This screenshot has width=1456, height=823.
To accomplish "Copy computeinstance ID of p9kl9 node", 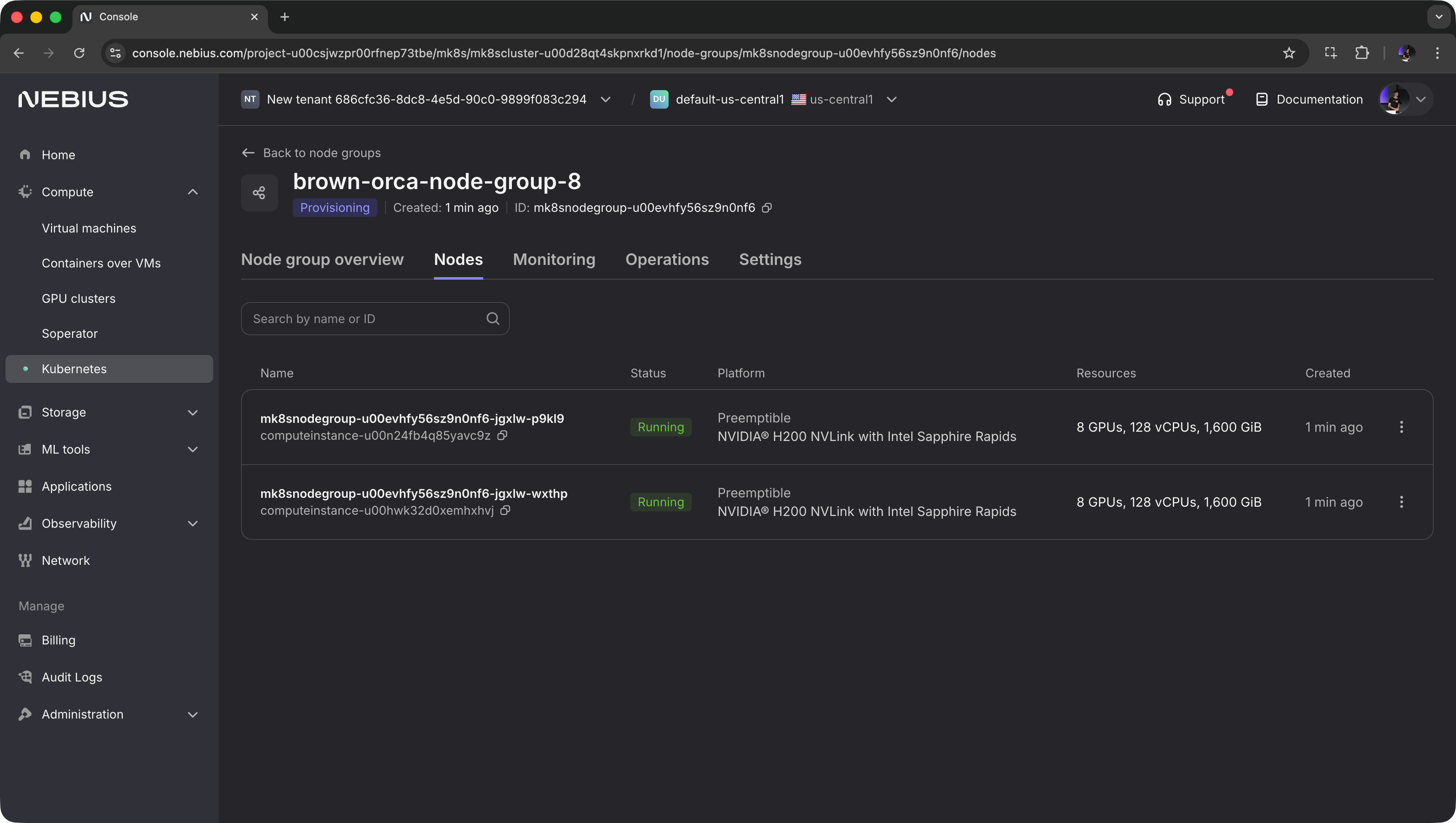I will (502, 435).
